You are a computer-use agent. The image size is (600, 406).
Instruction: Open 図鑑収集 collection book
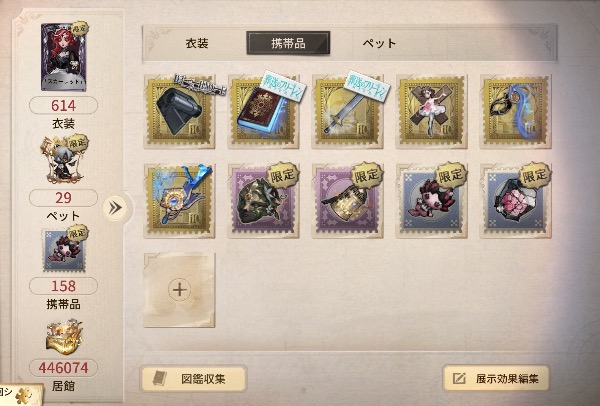[193, 379]
